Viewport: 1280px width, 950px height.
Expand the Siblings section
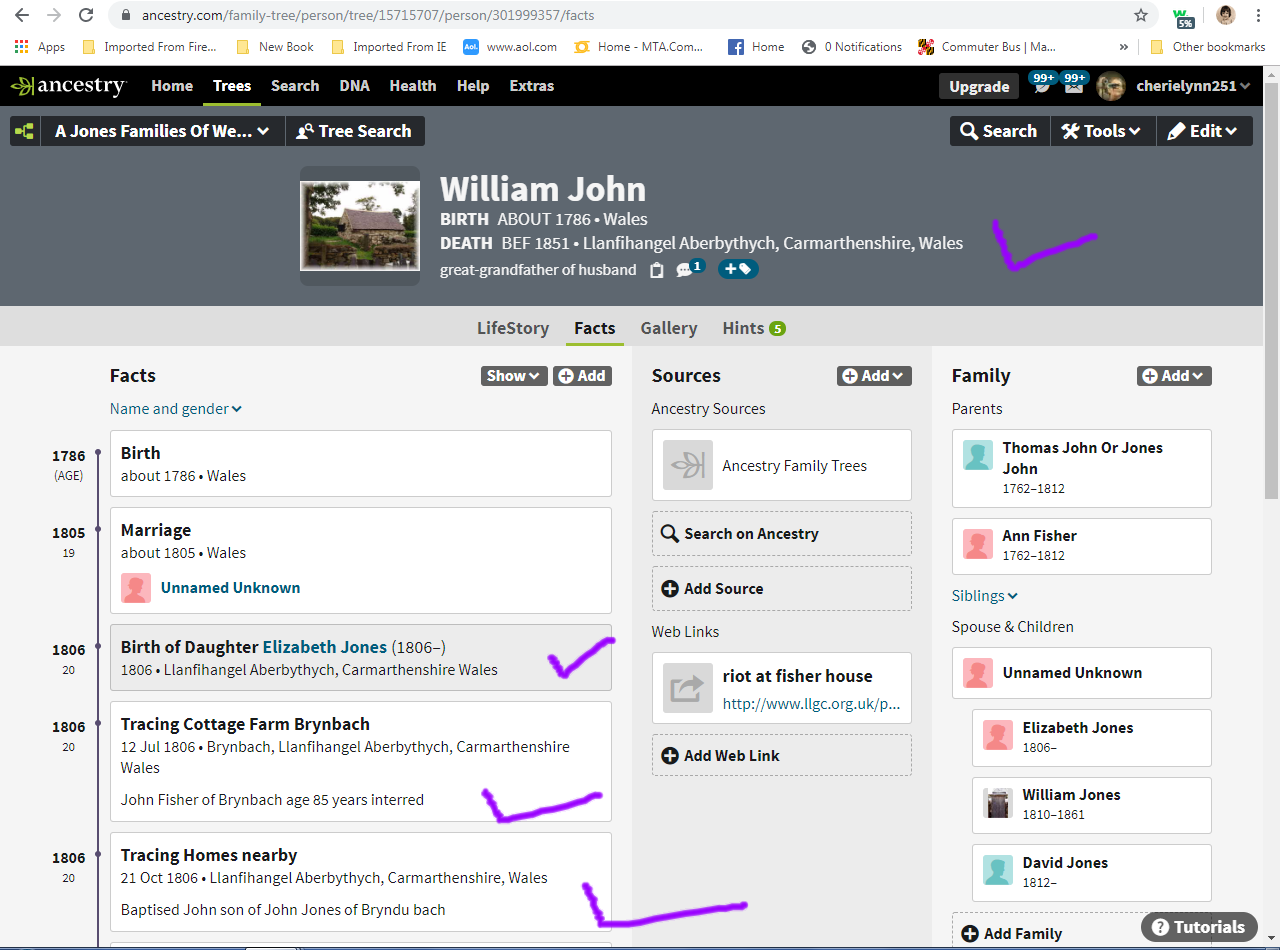tap(984, 596)
